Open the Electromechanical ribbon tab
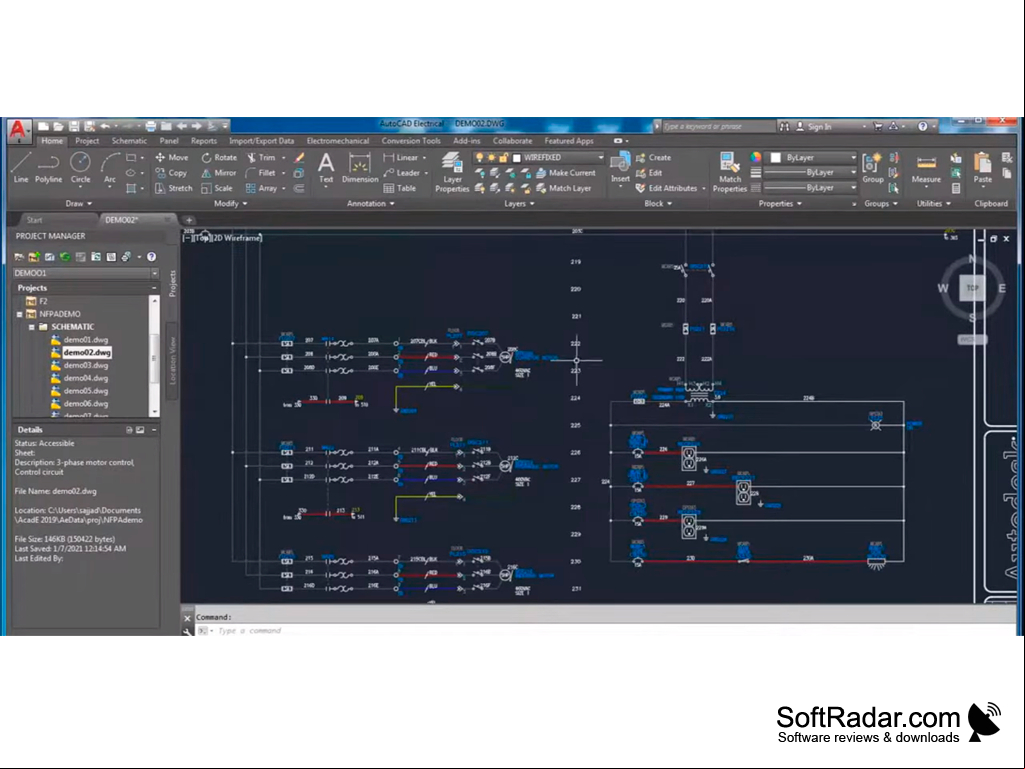Image resolution: width=1025 pixels, height=769 pixels. [x=338, y=141]
